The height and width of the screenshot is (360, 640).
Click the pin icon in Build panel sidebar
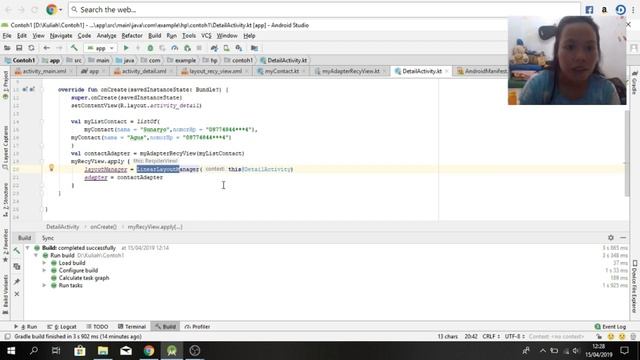(17, 282)
